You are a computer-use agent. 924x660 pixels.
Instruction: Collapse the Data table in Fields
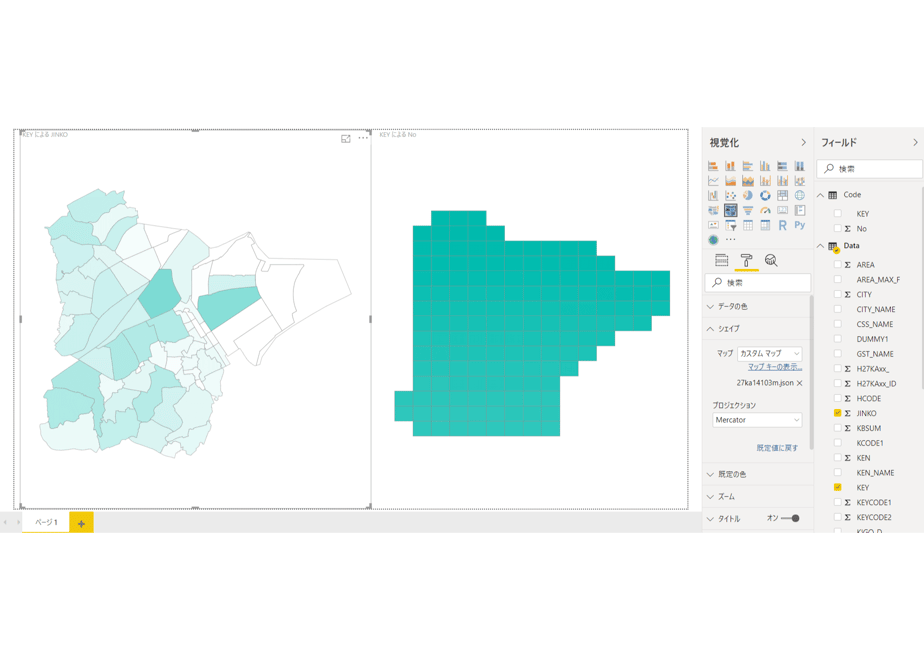pyautogui.click(x=820, y=246)
